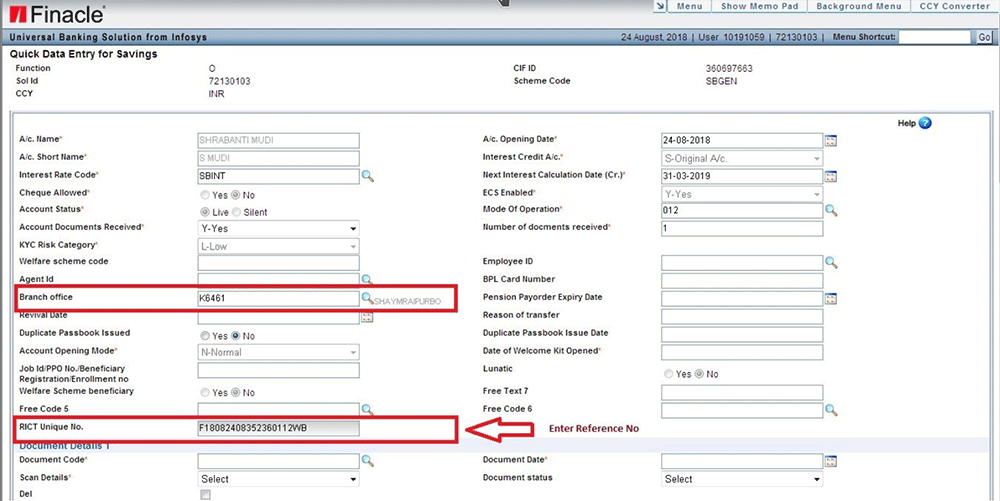The image size is (1000, 501).
Task: Tick the Del checkbox
Action: pos(205,495)
